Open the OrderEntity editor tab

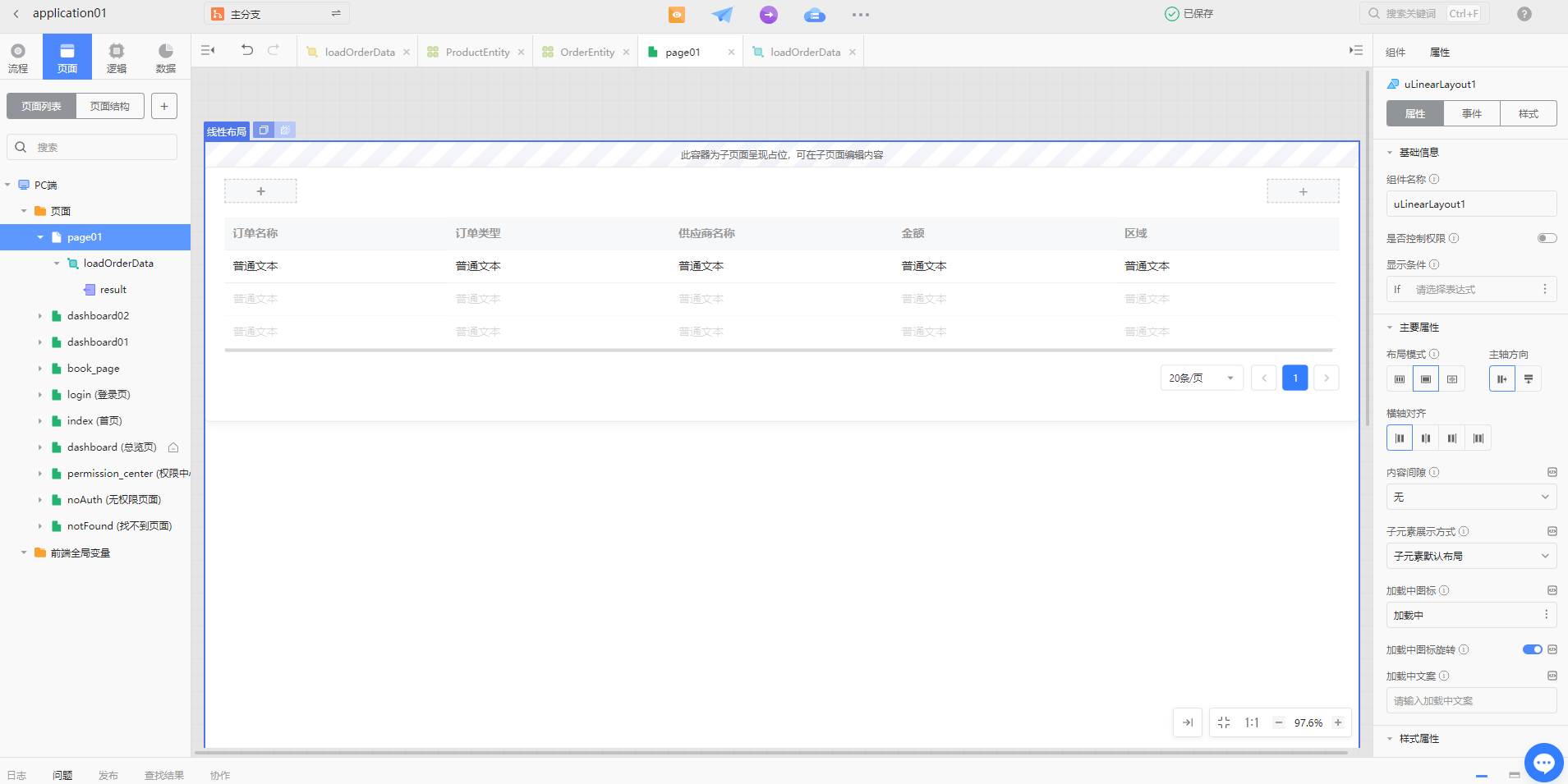tap(586, 52)
